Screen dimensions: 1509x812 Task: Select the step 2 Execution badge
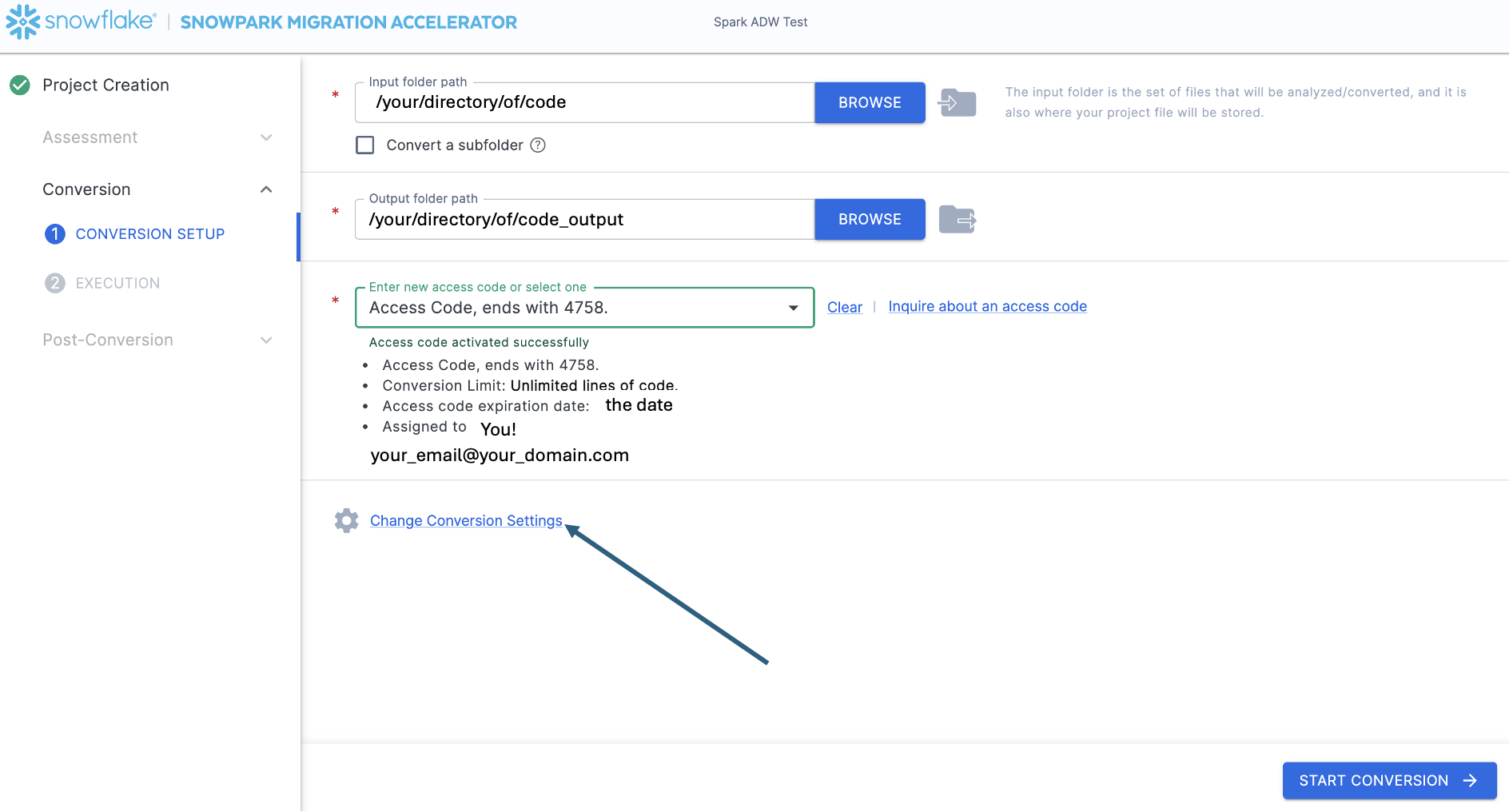coord(54,283)
